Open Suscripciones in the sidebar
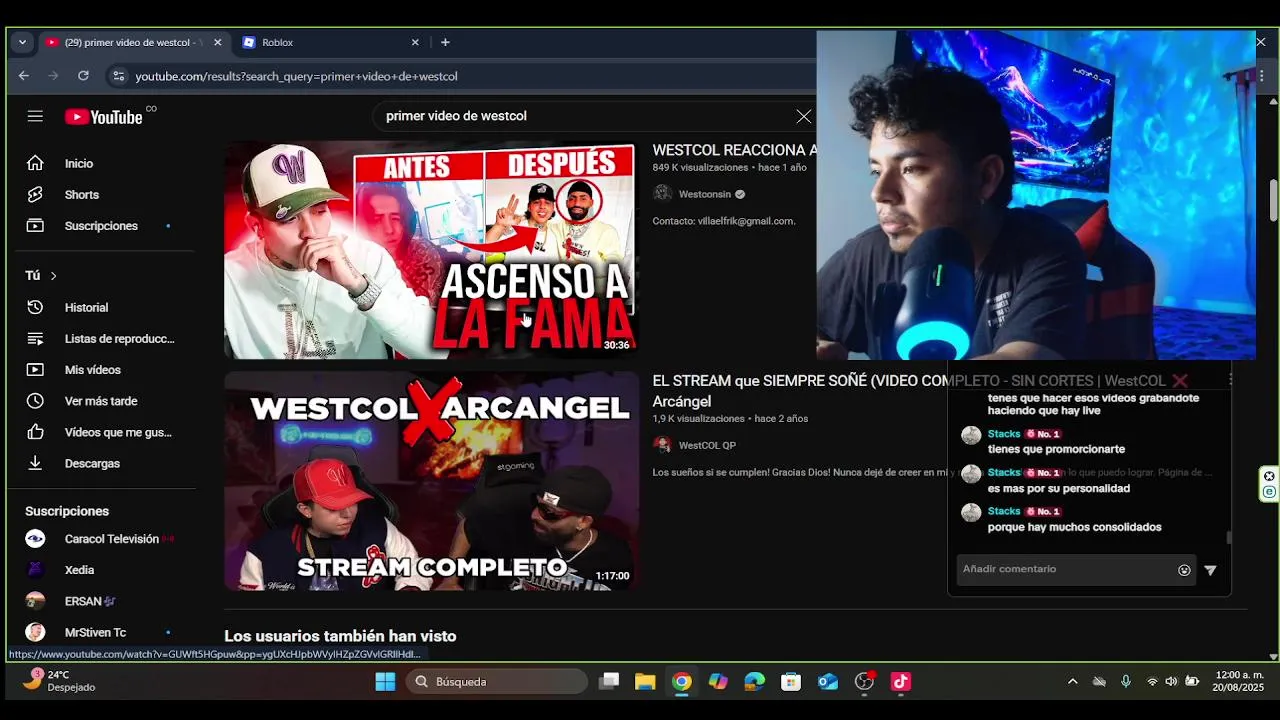Screen dimensions: 1280x720 (x=102, y=225)
